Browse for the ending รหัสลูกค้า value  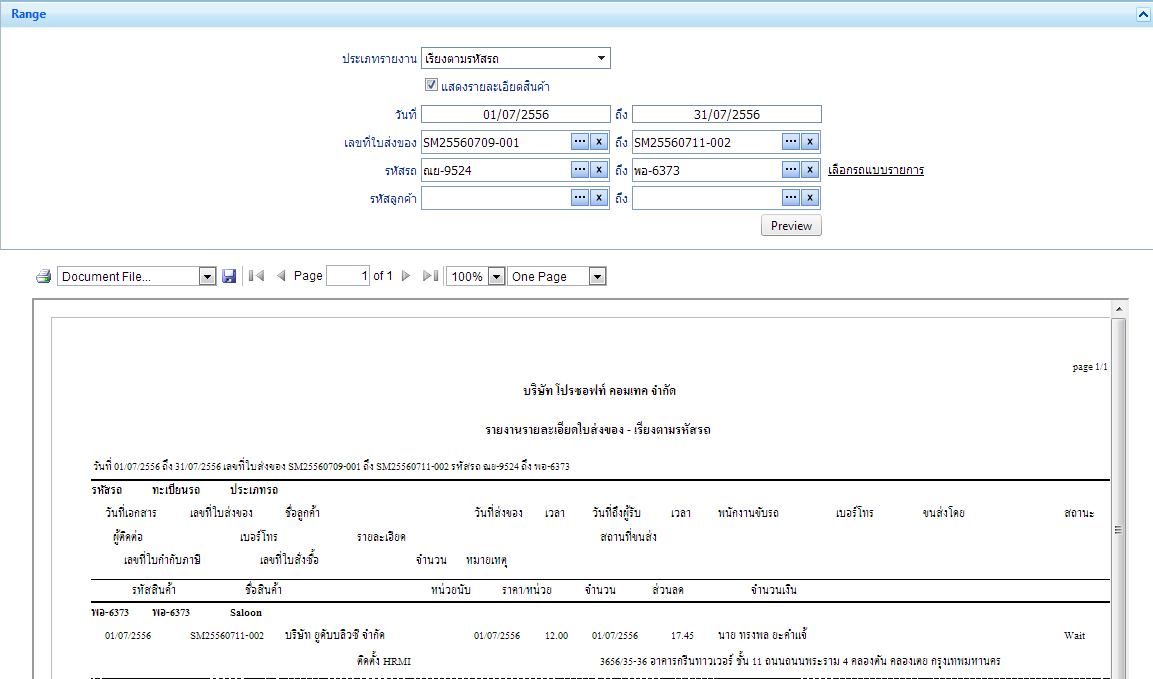tap(791, 198)
